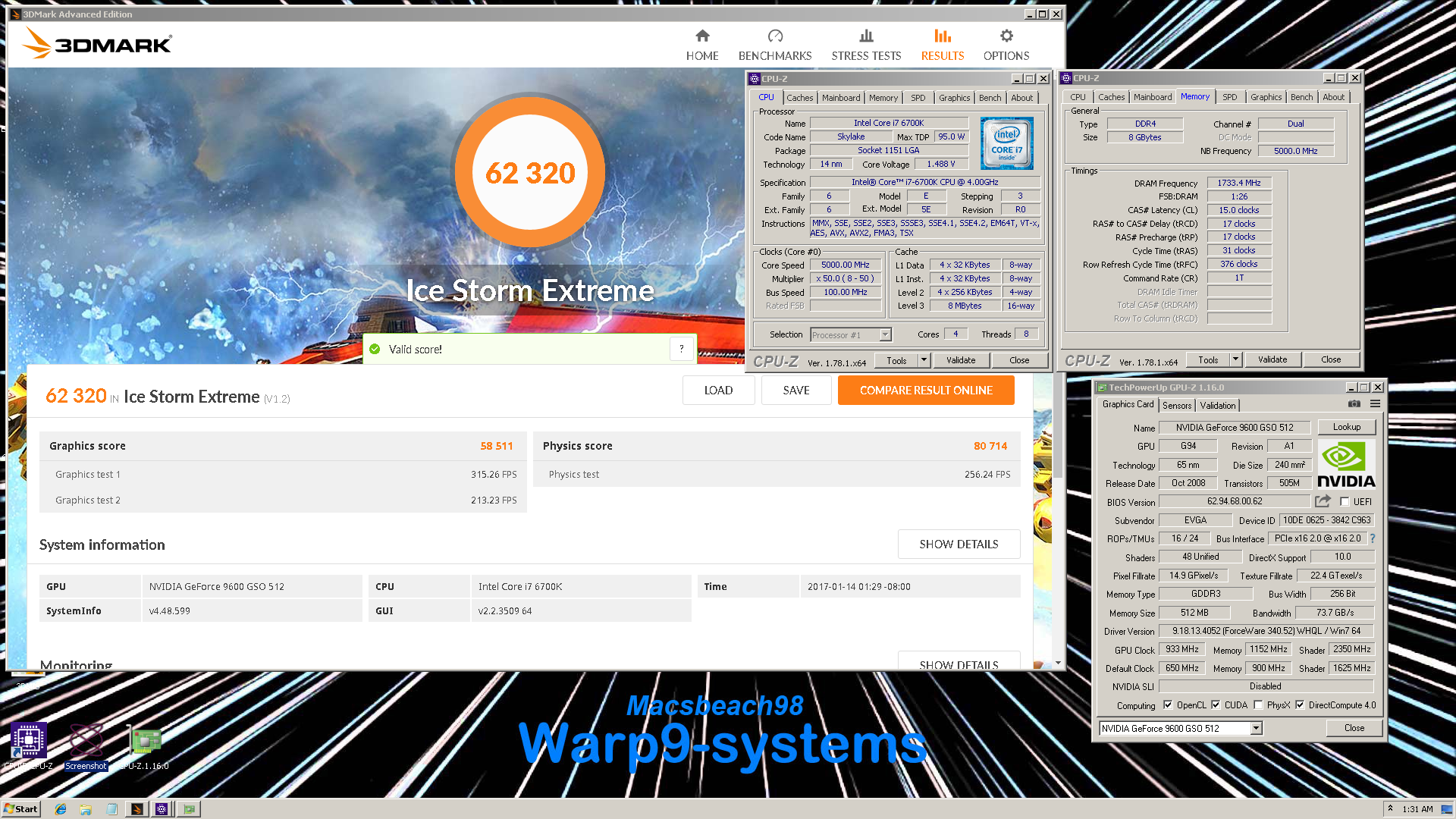1456x819 pixels.
Task: Open BENCHMARKS gauge icon in 3DMark
Action: [x=775, y=36]
